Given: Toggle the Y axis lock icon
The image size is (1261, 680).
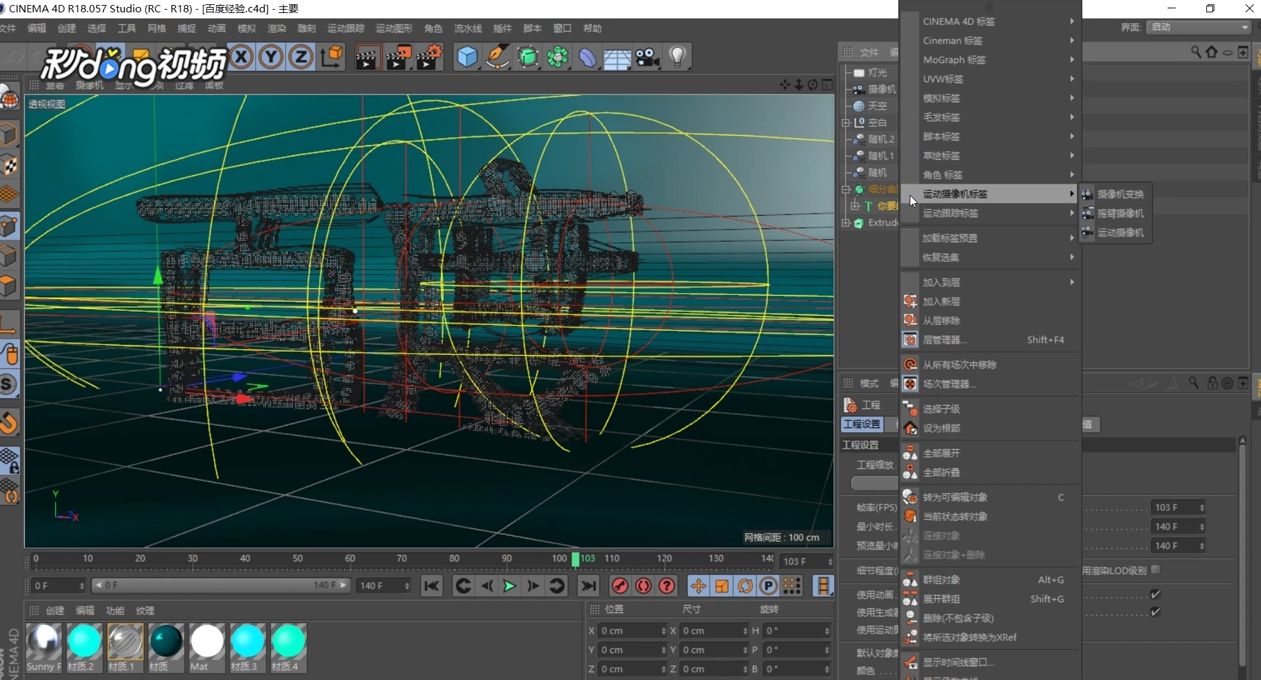Looking at the screenshot, I should tap(271, 57).
